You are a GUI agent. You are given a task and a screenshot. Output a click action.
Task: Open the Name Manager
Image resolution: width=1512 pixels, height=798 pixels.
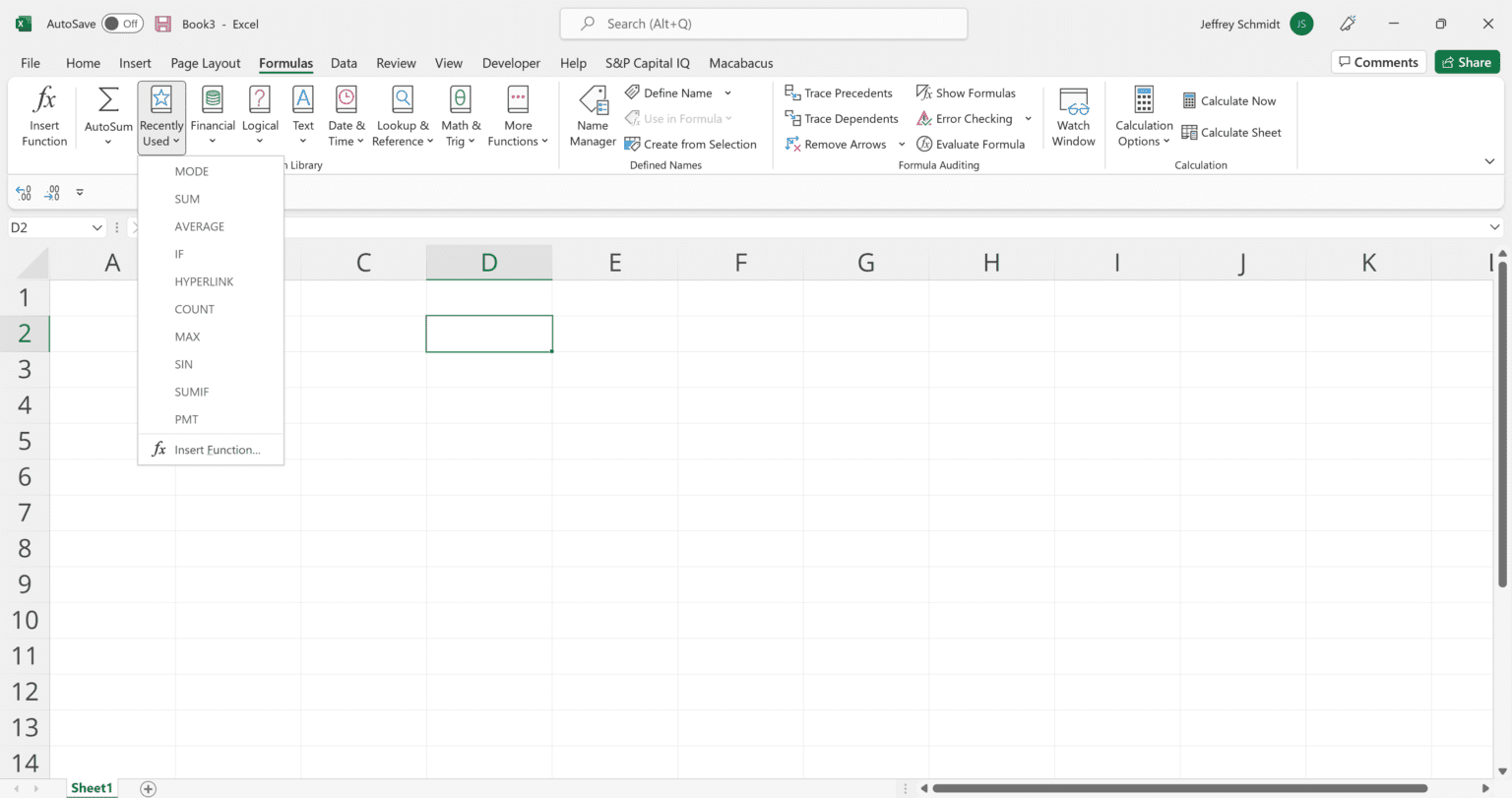click(x=593, y=114)
